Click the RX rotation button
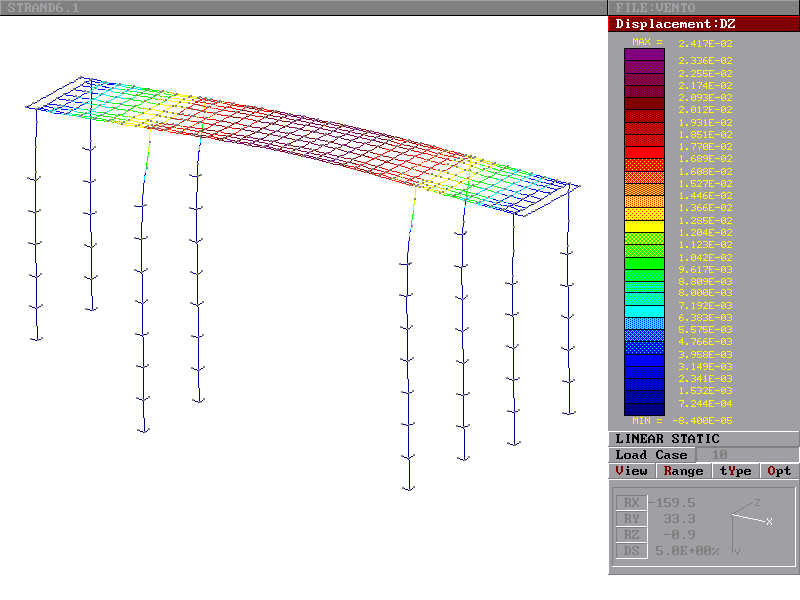This screenshot has height=600, width=800. (x=630, y=502)
